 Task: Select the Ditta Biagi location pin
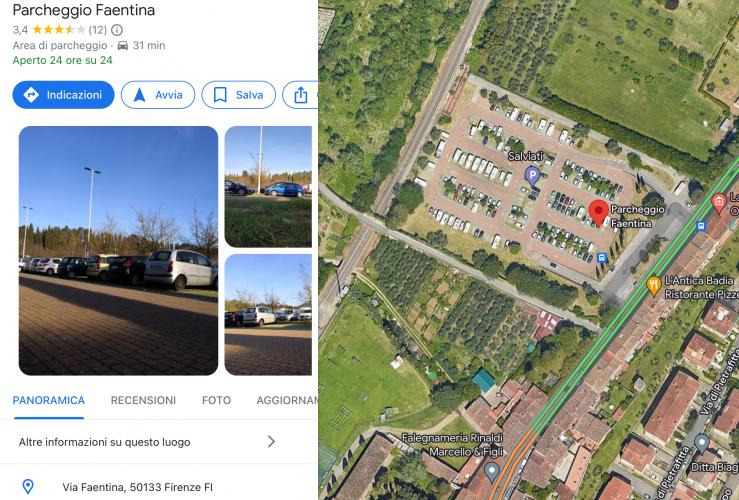(701, 444)
